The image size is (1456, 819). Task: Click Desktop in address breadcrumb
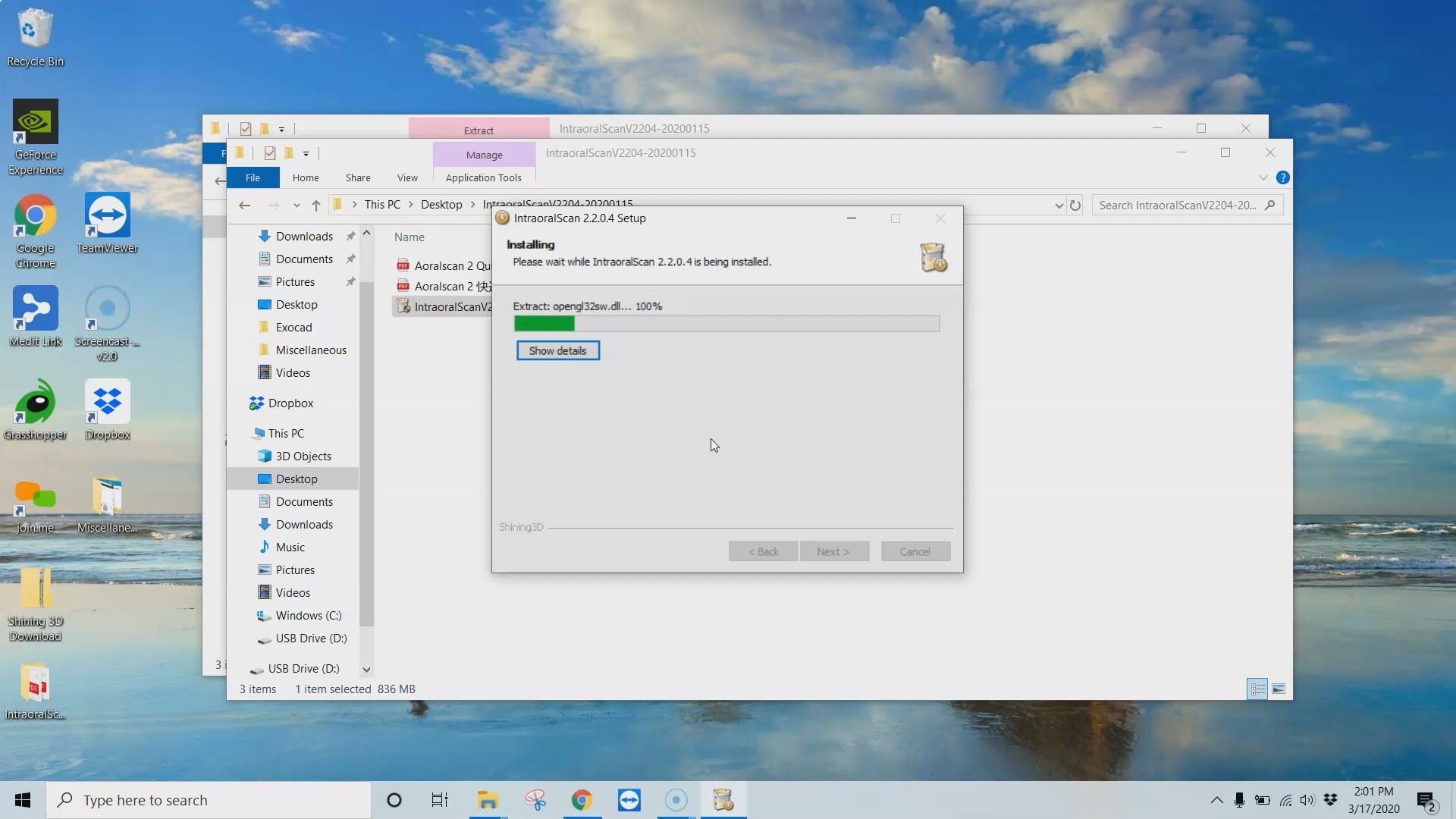click(441, 205)
